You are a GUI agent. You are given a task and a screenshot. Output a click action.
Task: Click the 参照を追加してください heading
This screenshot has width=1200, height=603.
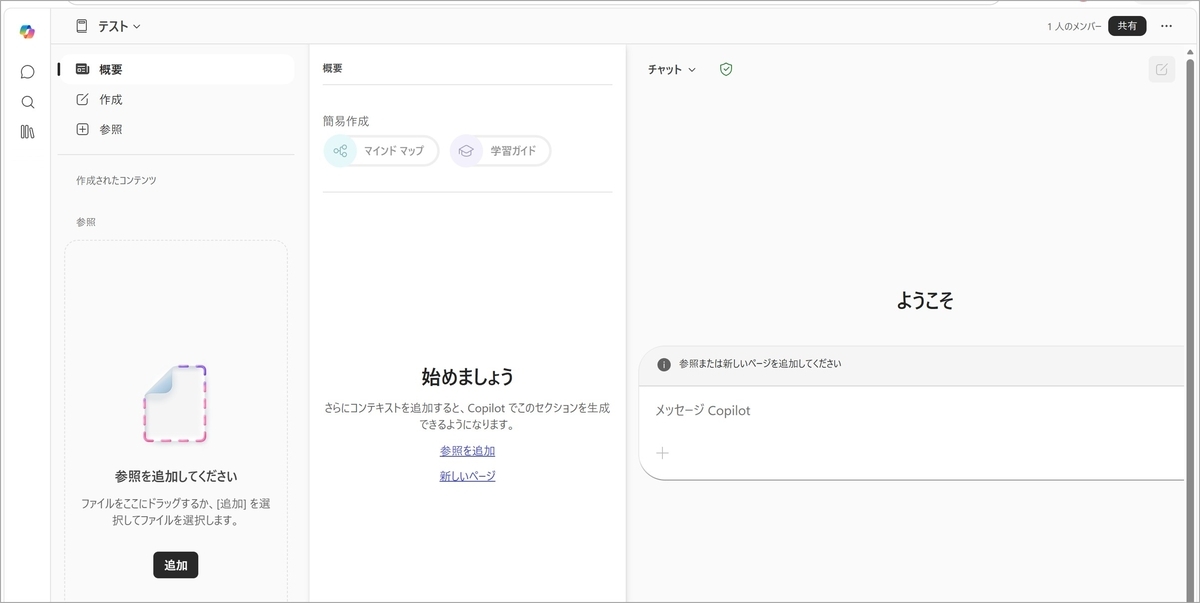[176, 477]
